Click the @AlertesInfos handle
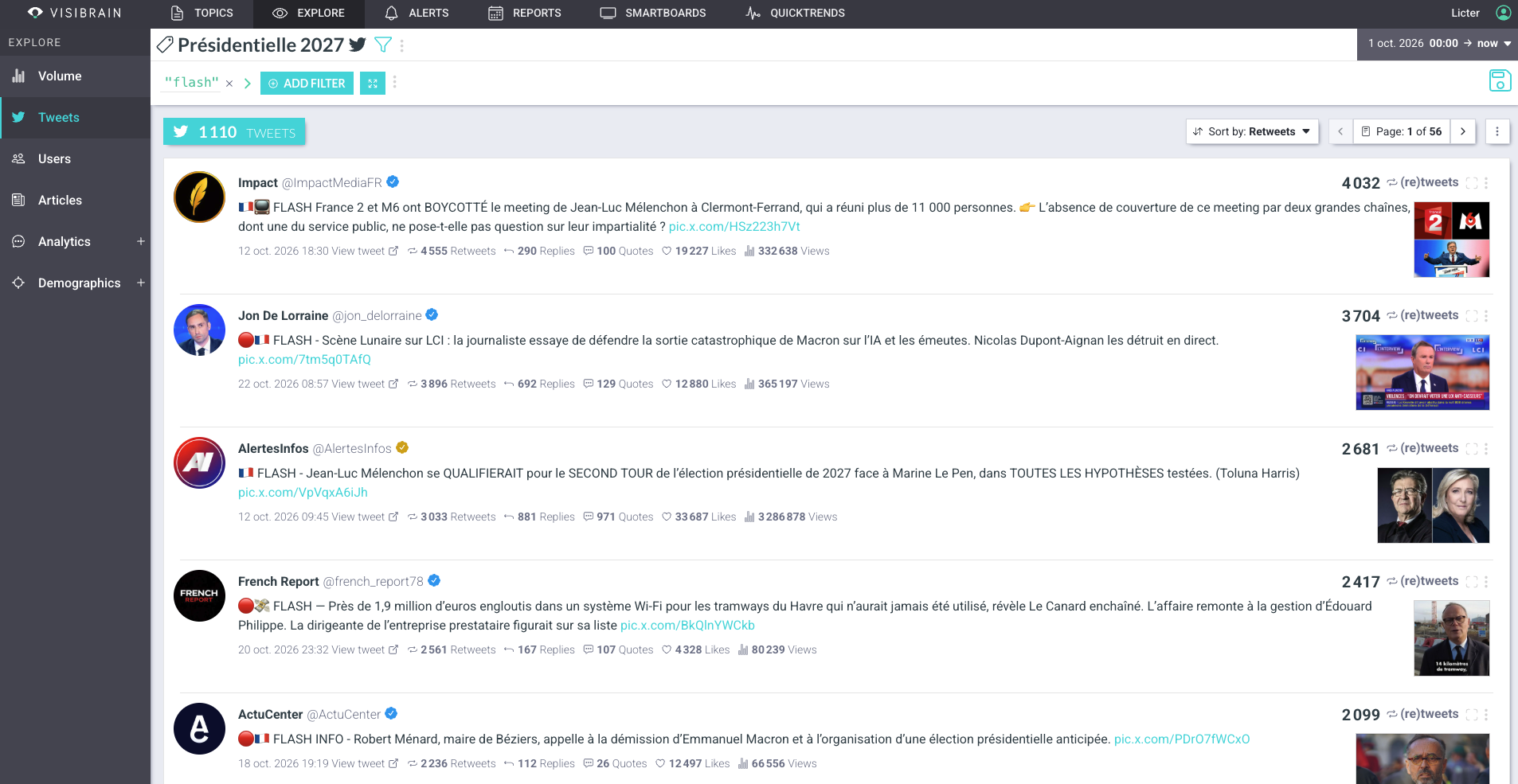 352,449
